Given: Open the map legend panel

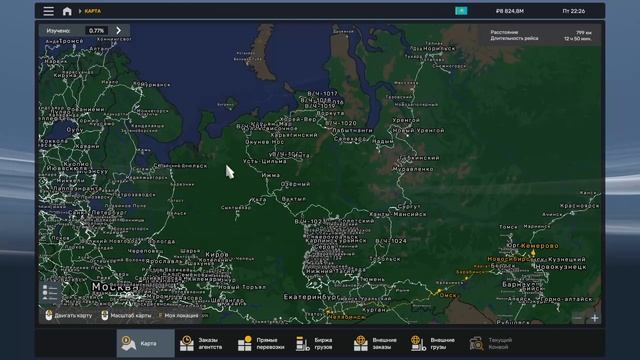Looking at the screenshot, I should (50, 293).
